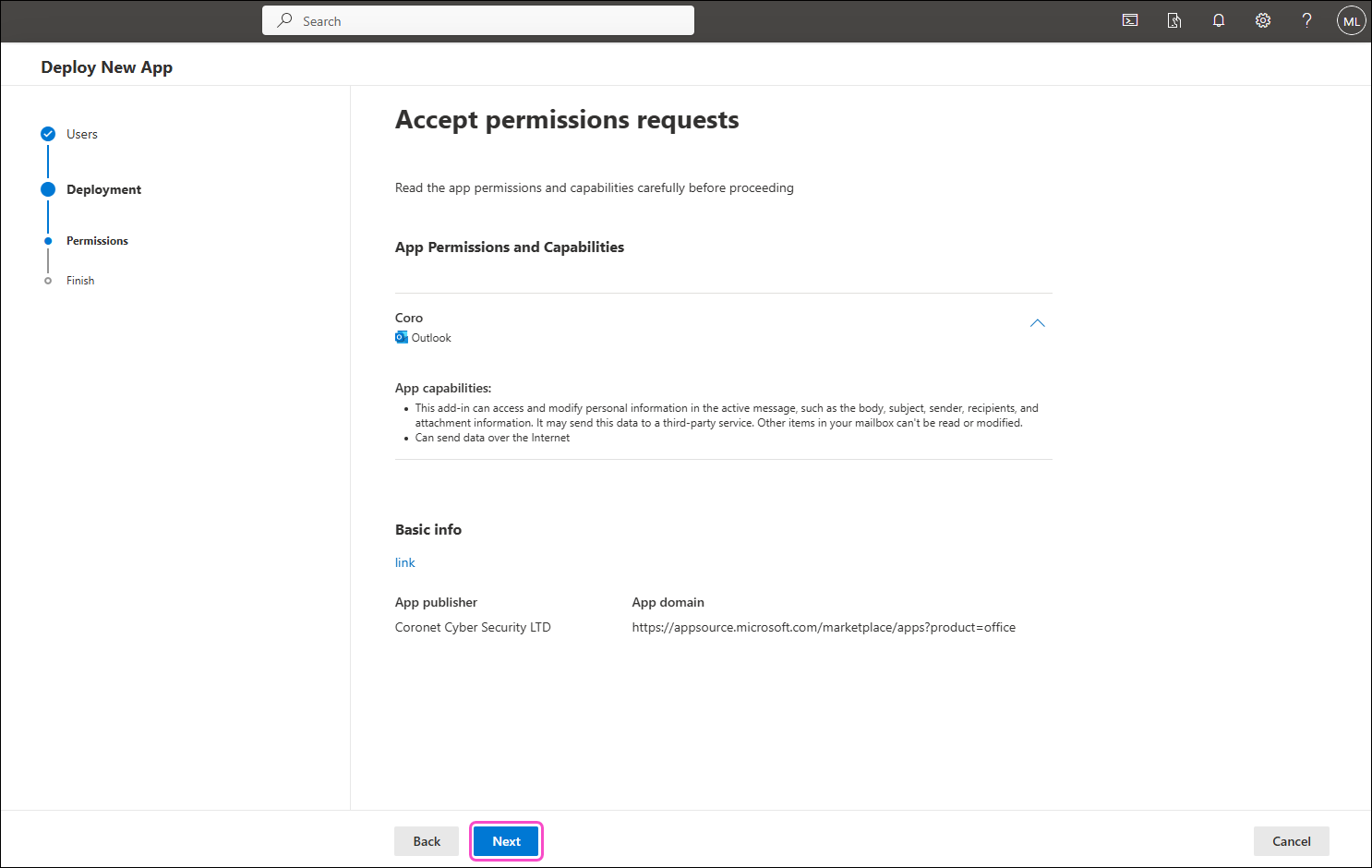Click the Outlook icon under Coro
The height and width of the screenshot is (868, 1372).
(402, 338)
